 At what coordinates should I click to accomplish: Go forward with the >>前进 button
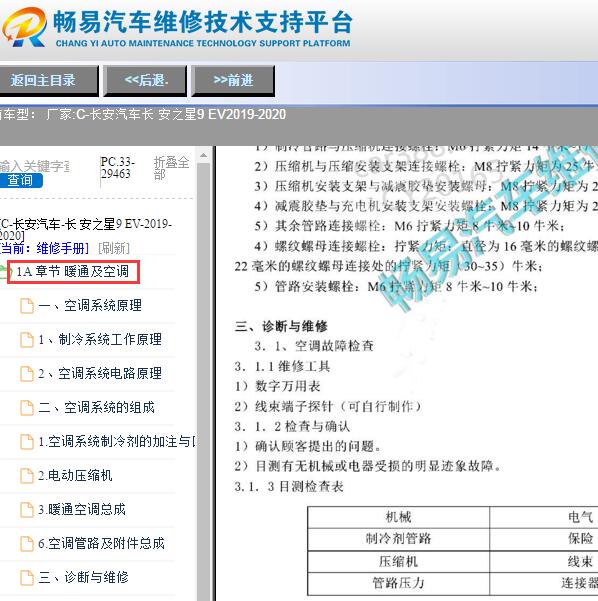click(x=233, y=80)
